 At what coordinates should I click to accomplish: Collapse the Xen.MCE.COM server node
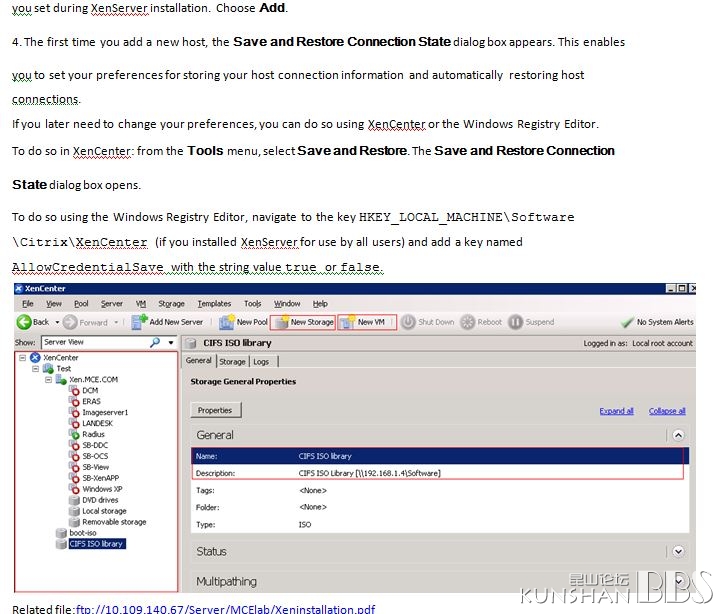pos(48,379)
